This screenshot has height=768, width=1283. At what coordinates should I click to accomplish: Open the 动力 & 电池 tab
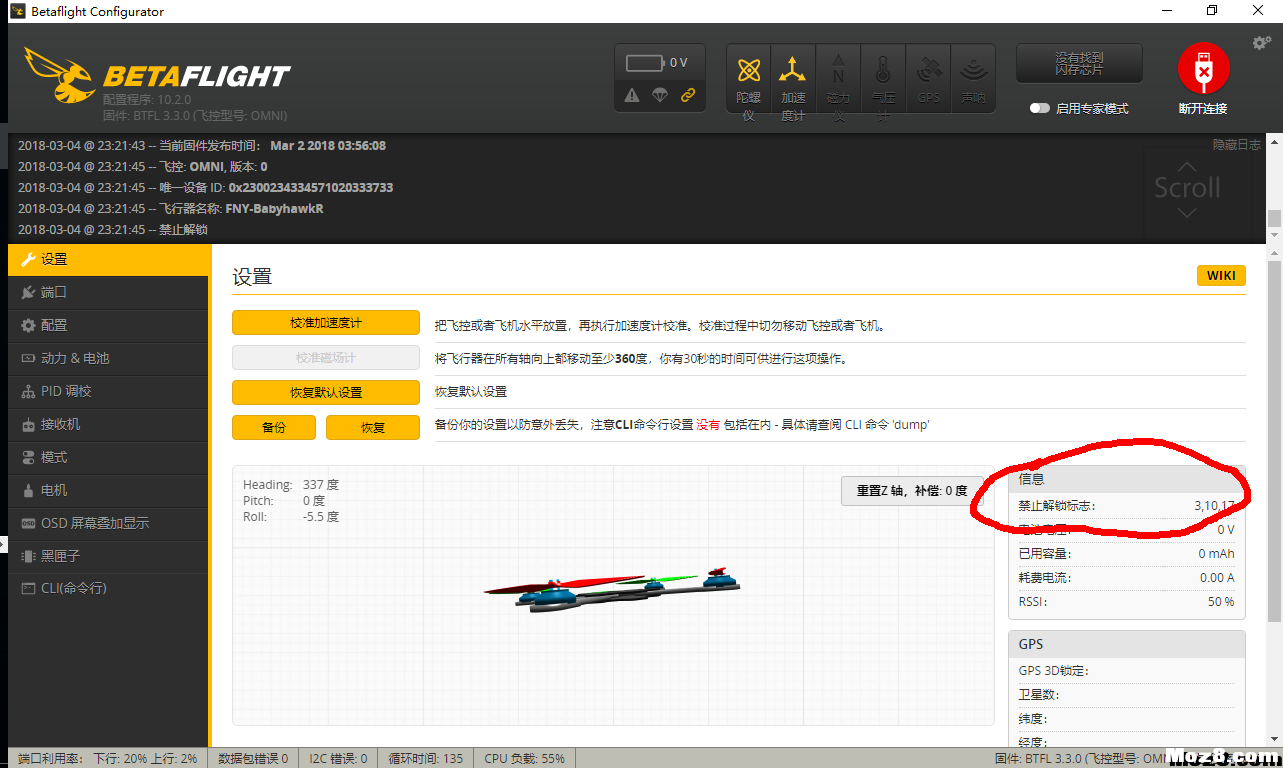pyautogui.click(x=109, y=358)
